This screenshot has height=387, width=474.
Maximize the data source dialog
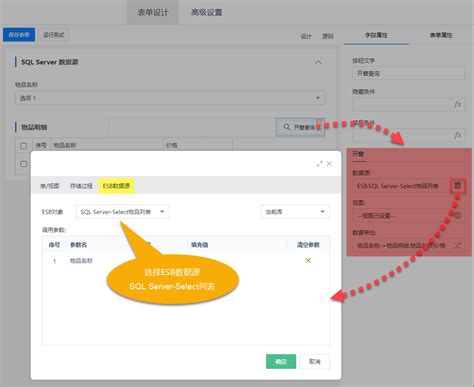pyautogui.click(x=320, y=164)
